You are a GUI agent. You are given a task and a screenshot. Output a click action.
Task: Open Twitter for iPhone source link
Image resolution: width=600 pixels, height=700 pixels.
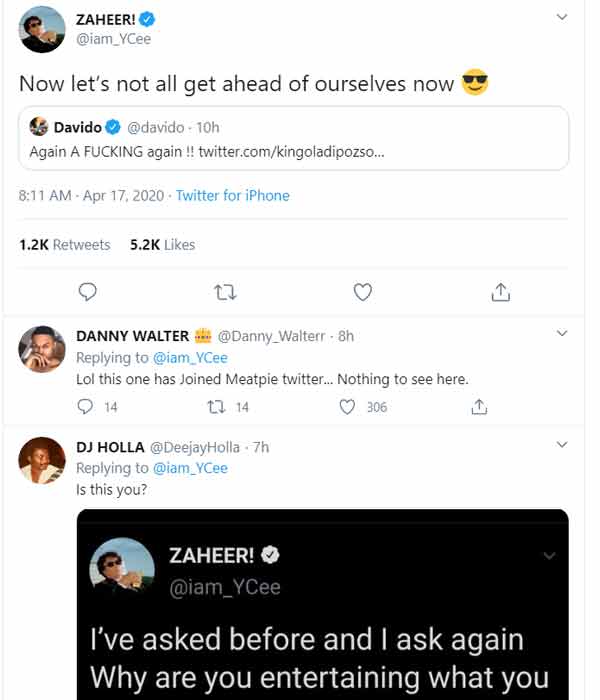coord(233,196)
